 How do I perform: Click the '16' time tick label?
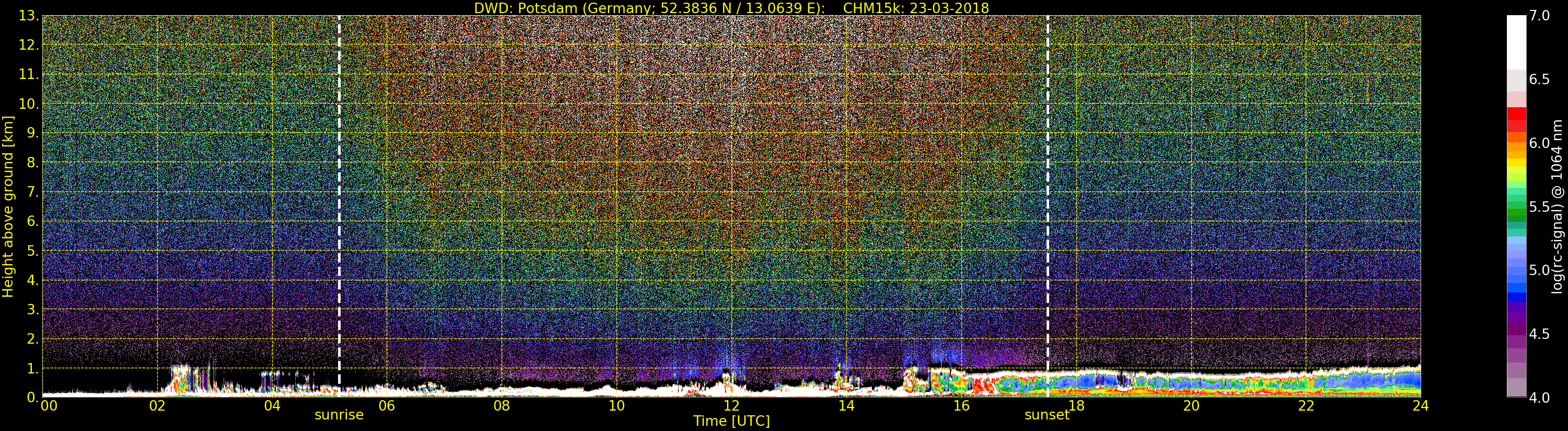tap(961, 405)
